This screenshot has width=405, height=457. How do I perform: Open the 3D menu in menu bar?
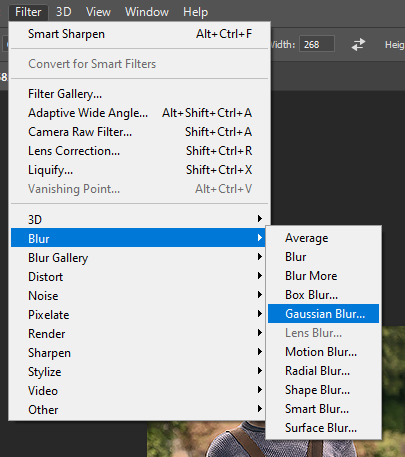(x=63, y=12)
